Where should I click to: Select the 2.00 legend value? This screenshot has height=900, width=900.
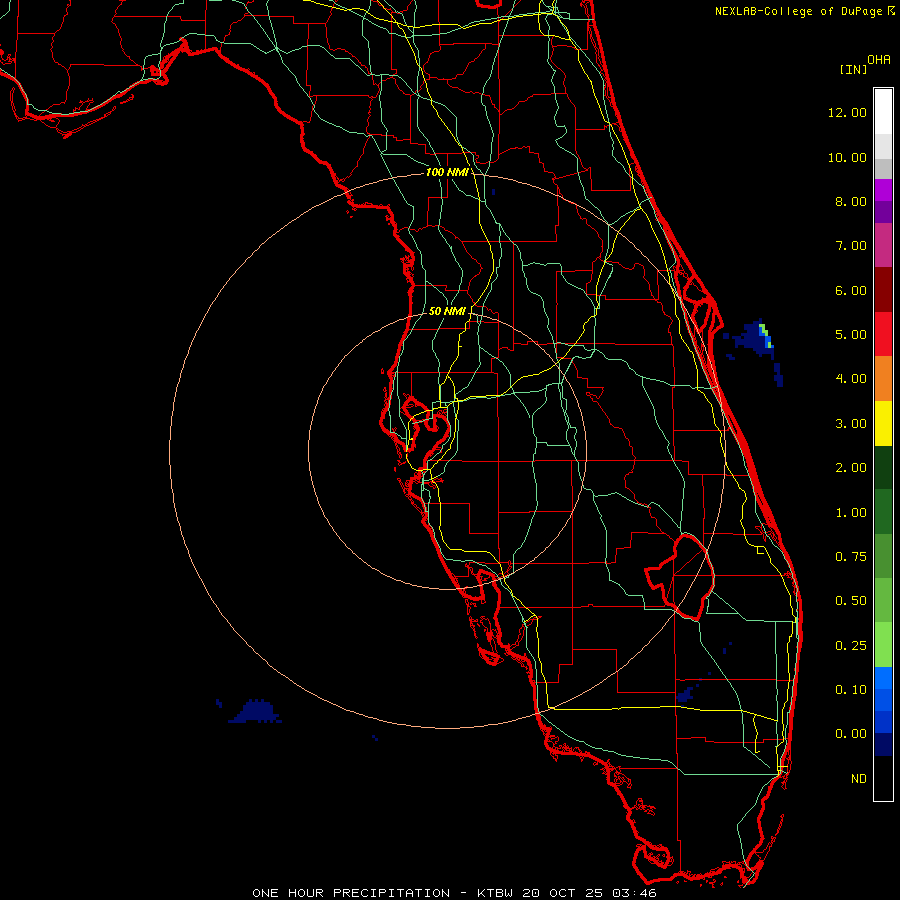850,468
